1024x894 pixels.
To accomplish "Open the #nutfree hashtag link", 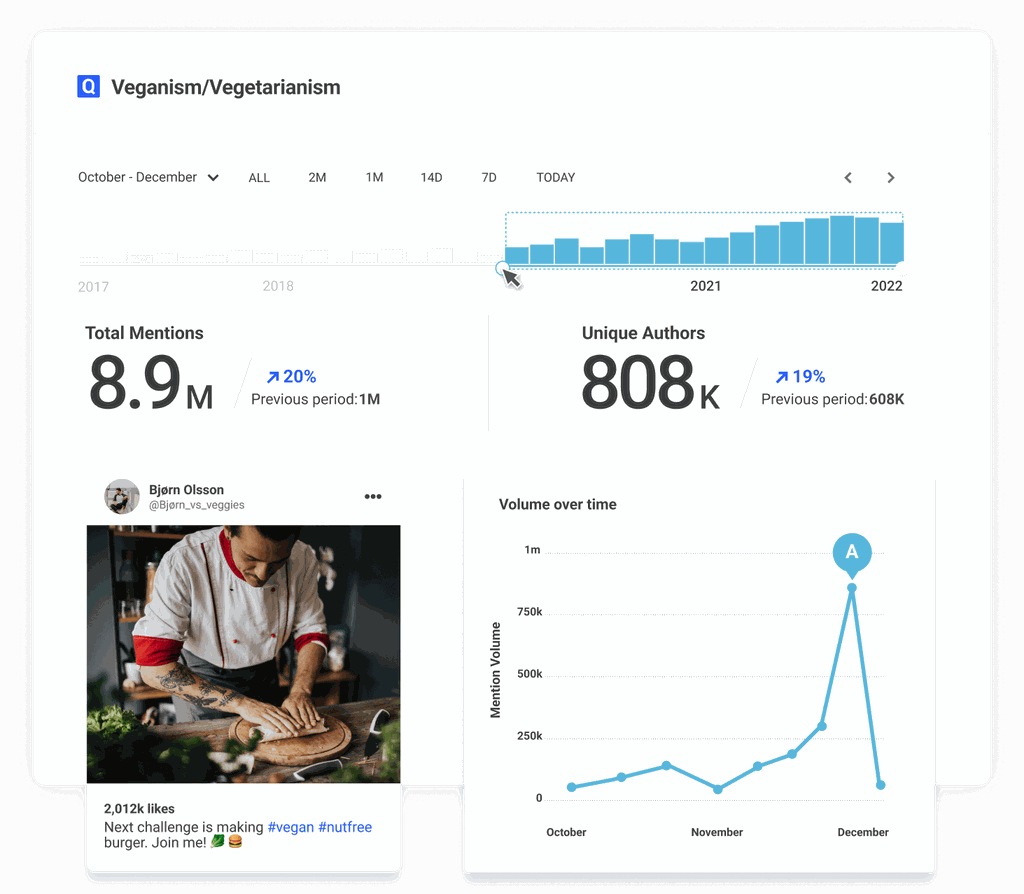I will [x=345, y=827].
